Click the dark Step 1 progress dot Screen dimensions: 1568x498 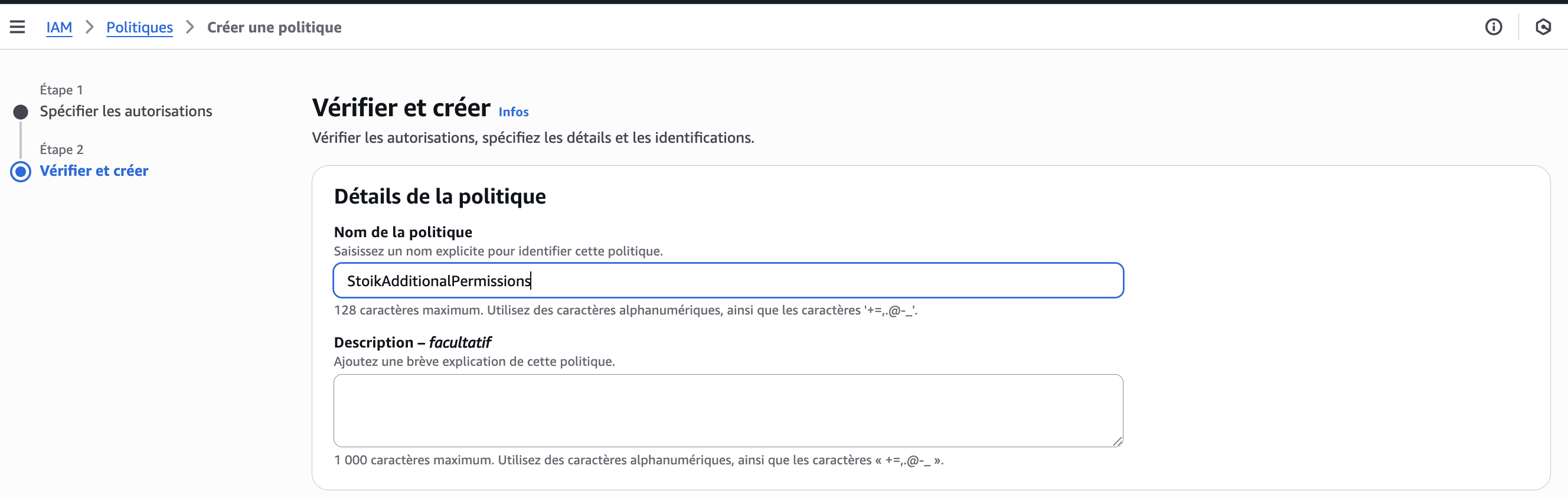[x=21, y=112]
